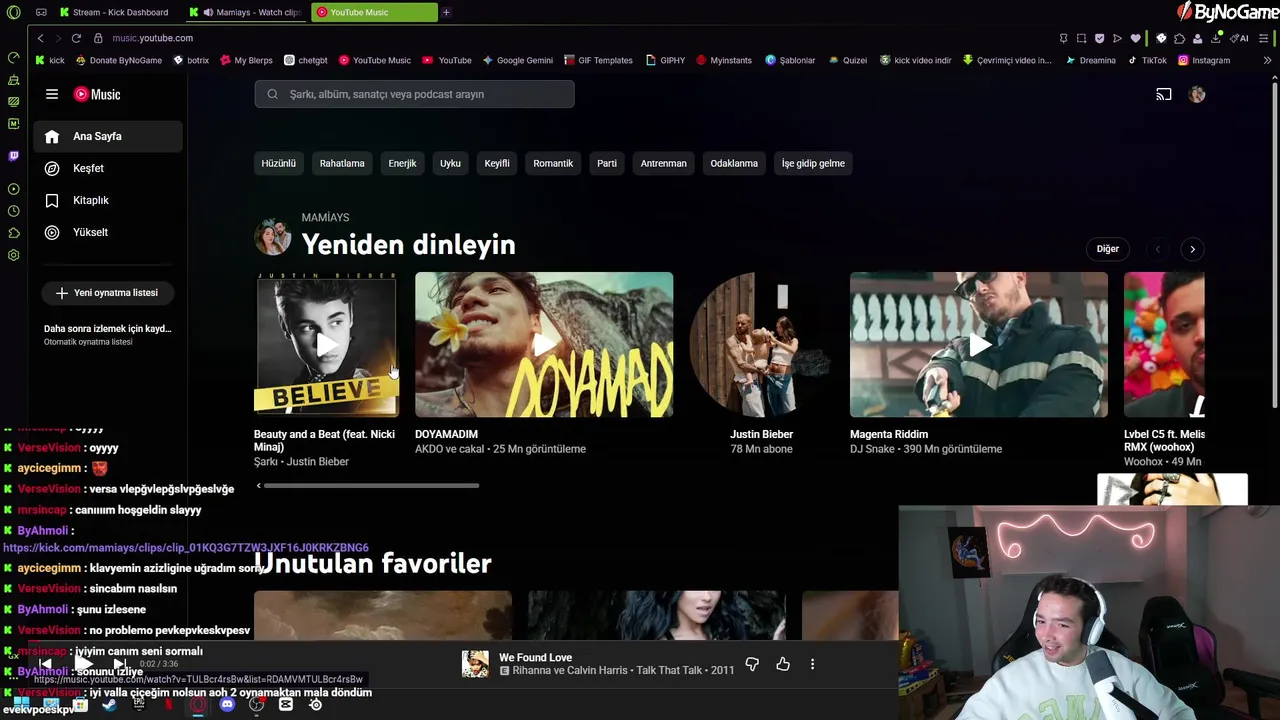Viewport: 1280px width, 720px height.
Task: Open a new browser tab
Action: tap(446, 12)
